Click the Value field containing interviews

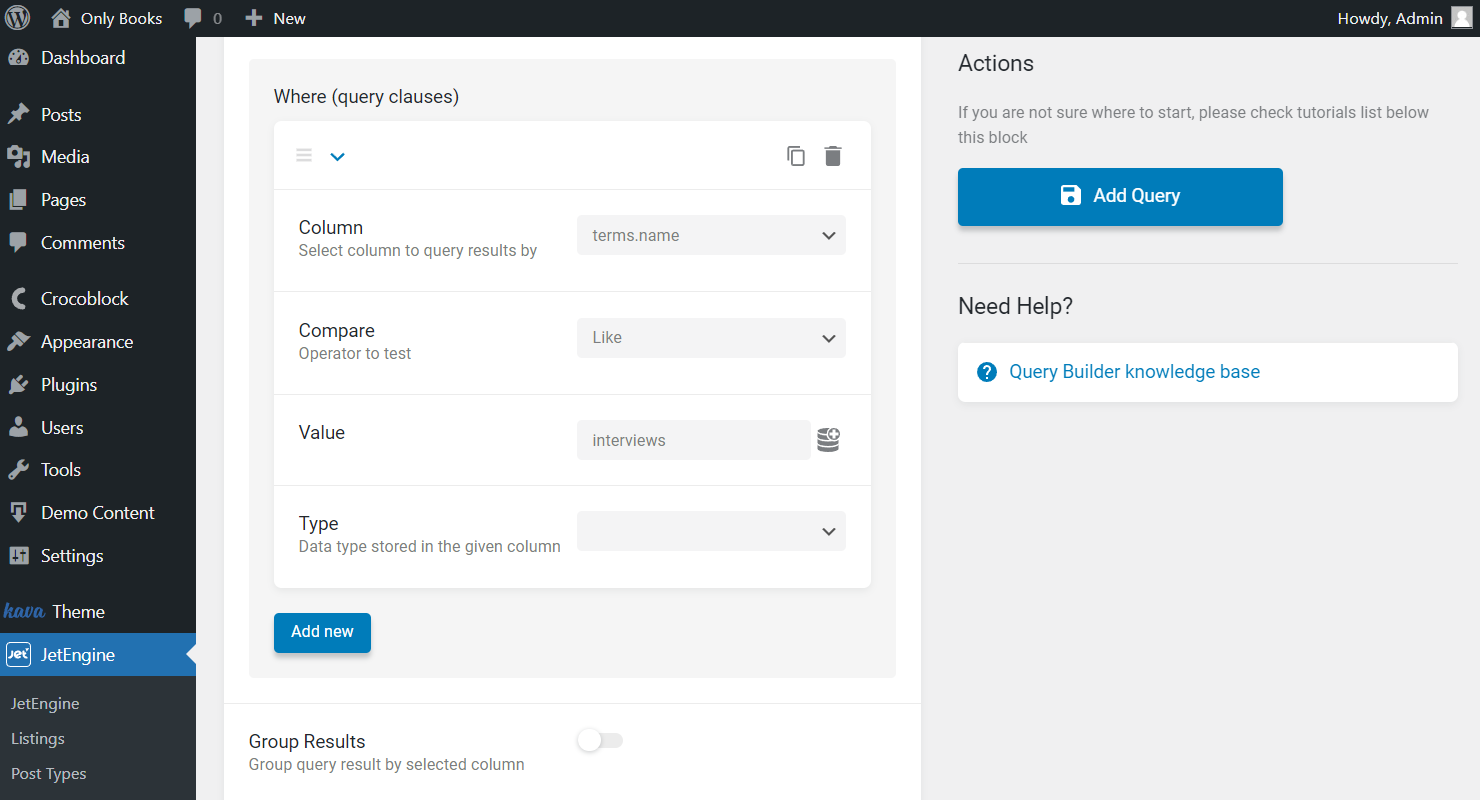(x=694, y=440)
